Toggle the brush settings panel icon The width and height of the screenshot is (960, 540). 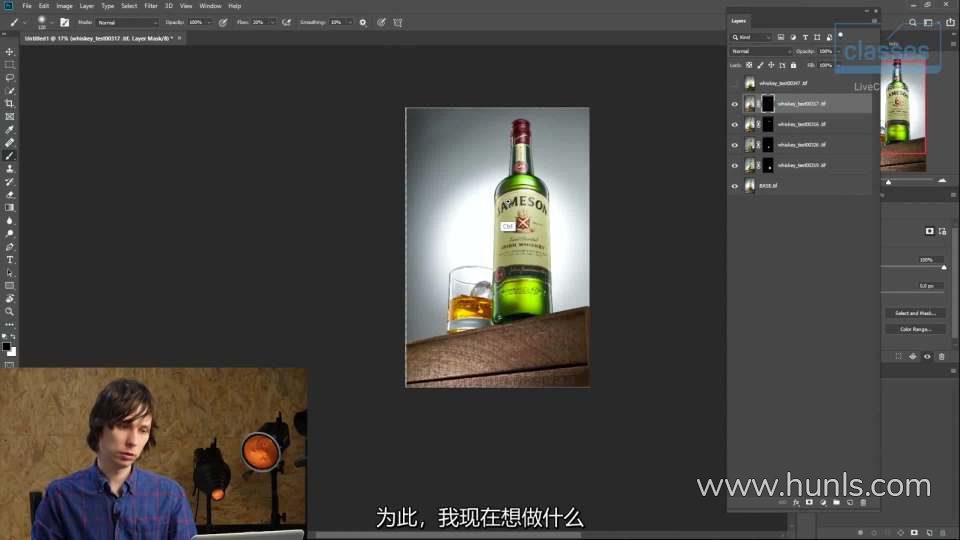tap(64, 22)
